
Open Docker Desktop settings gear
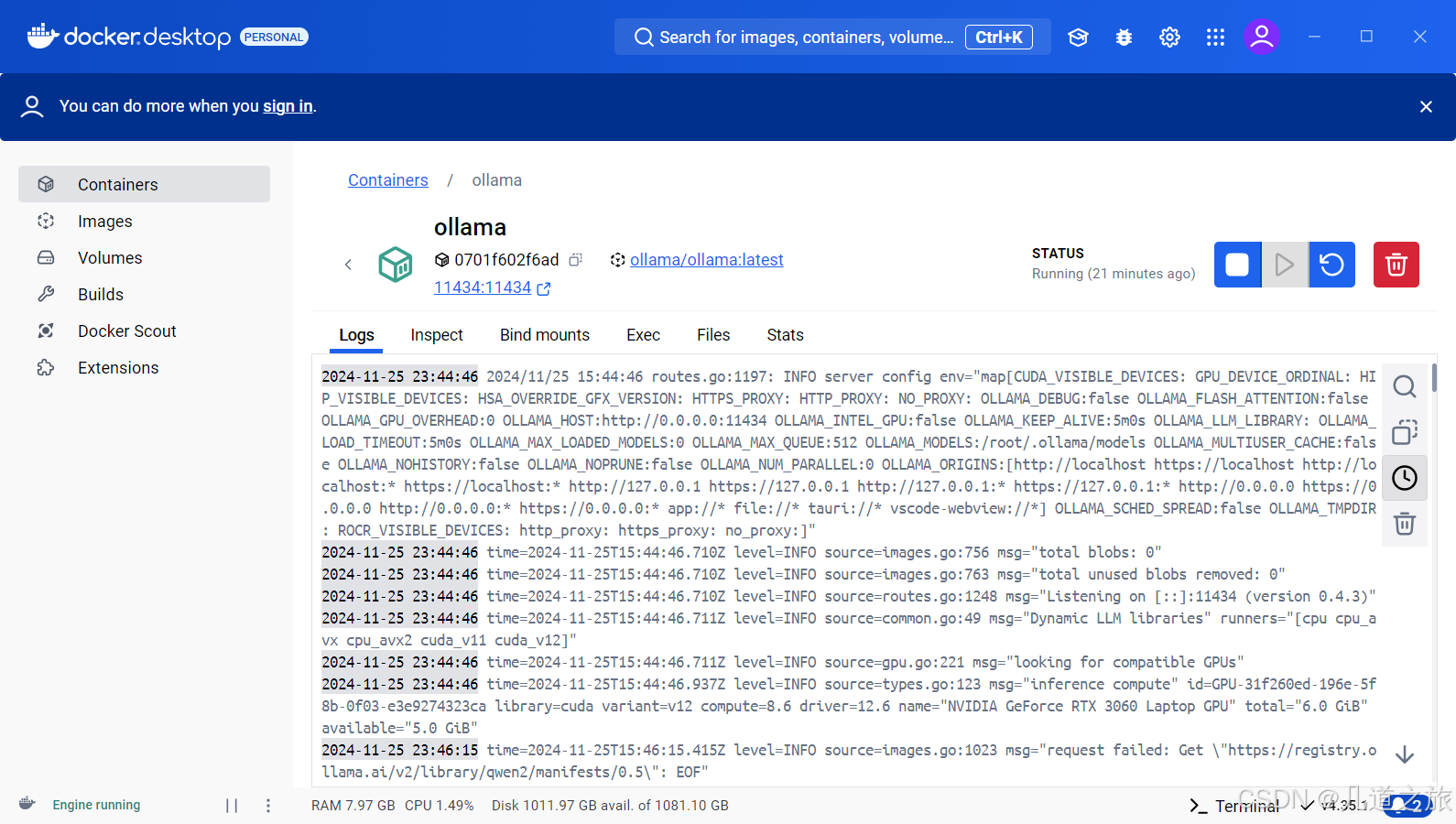(1169, 37)
